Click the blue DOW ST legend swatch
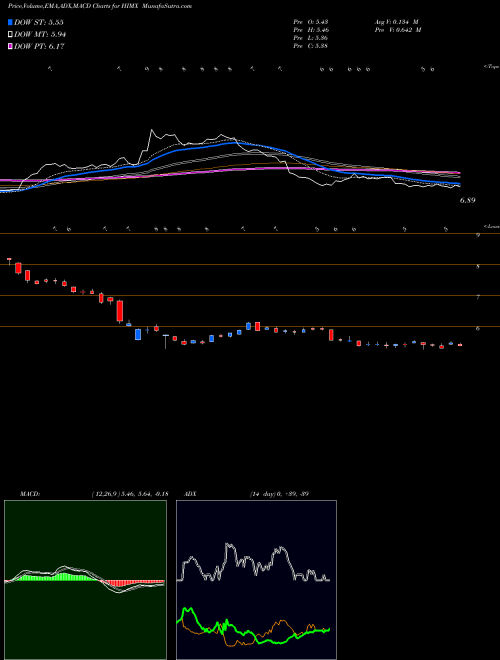 click(10, 22)
